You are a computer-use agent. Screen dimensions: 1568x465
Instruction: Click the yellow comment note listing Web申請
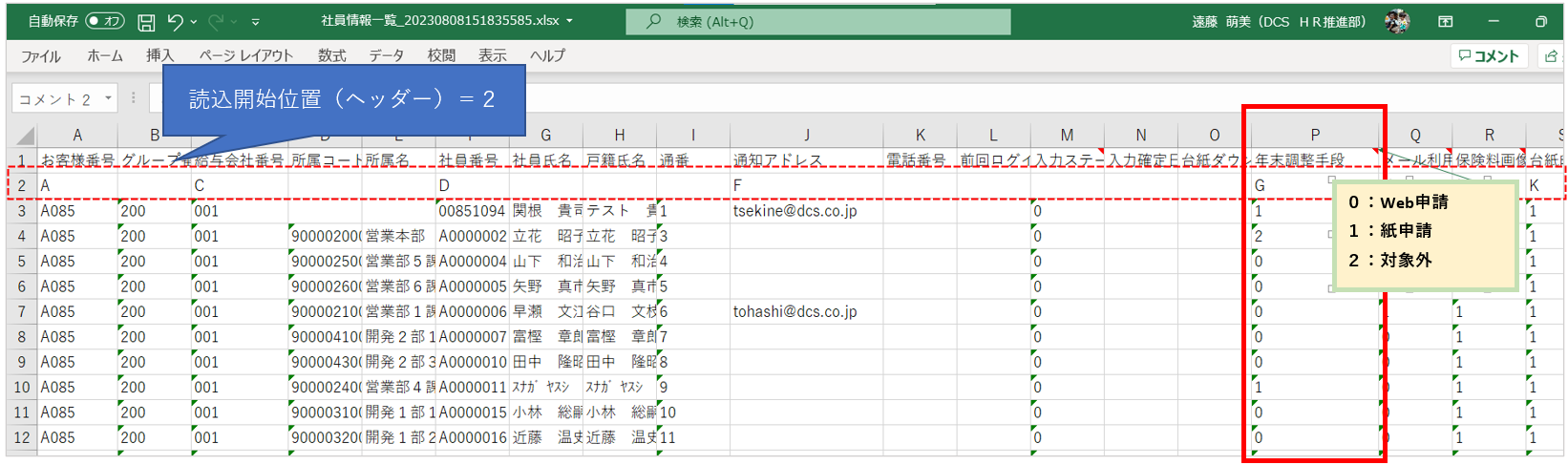tap(1425, 236)
